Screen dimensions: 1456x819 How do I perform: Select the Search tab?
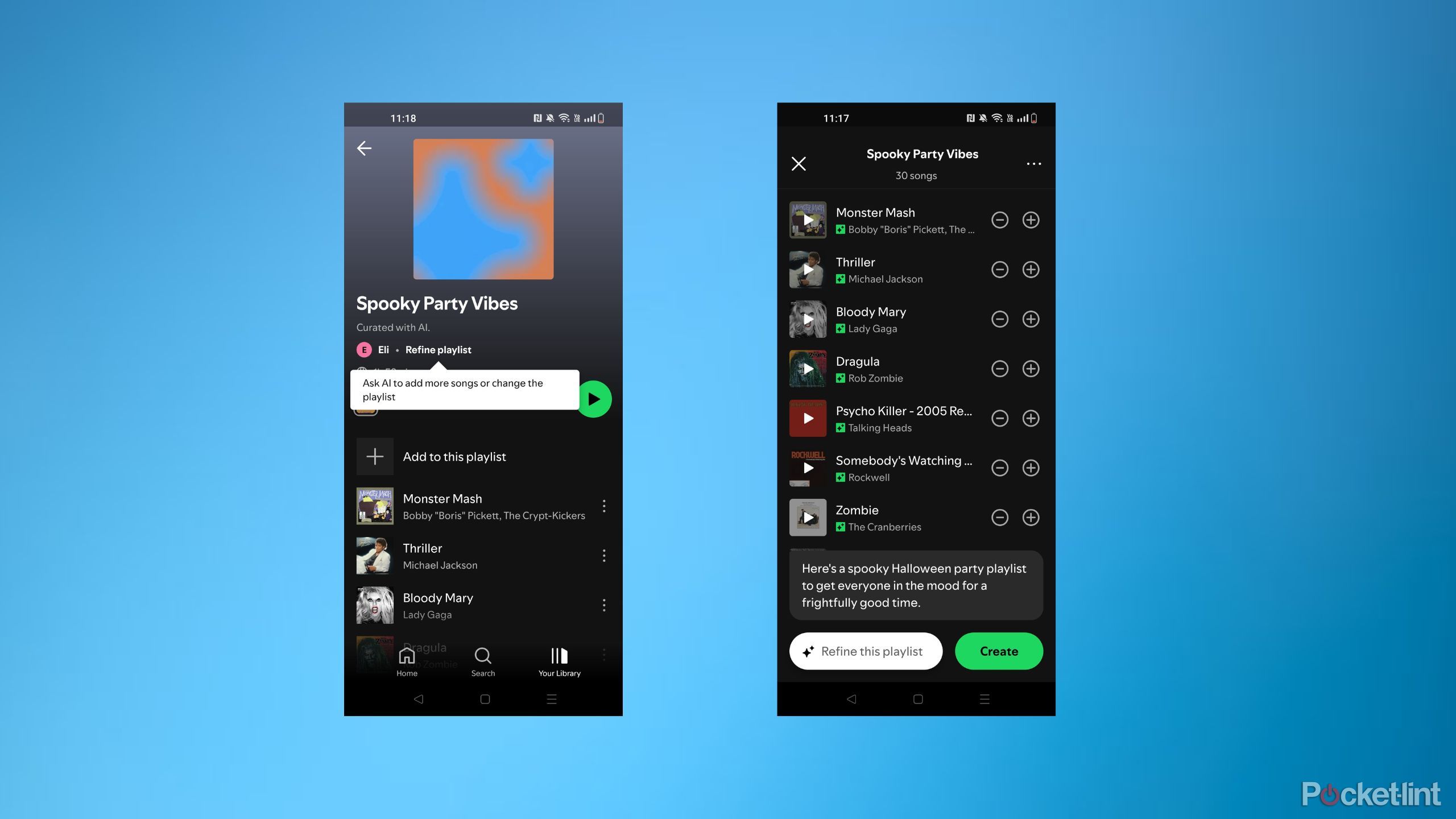click(483, 660)
